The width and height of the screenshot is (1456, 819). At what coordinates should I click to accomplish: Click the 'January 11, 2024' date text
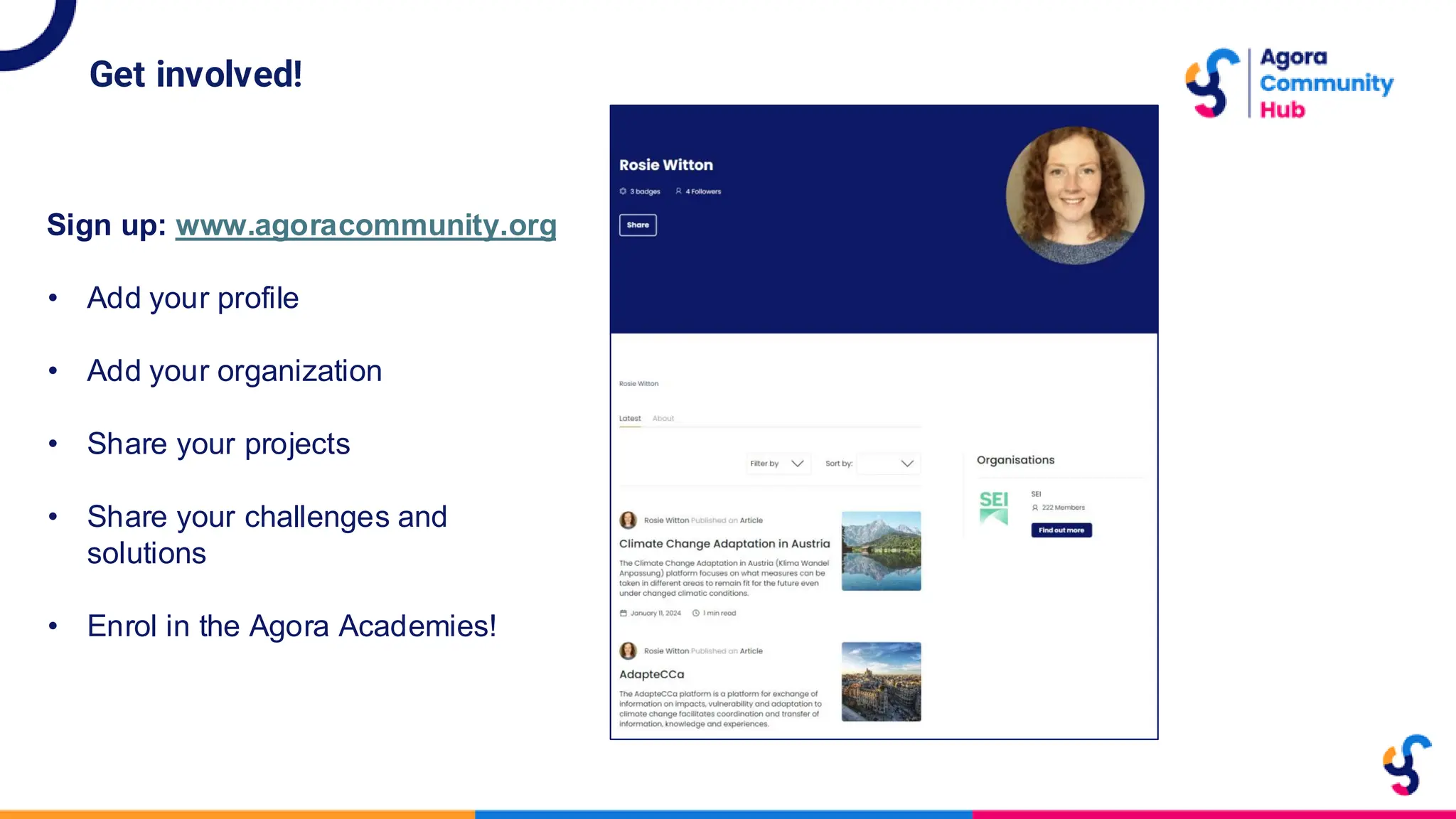[655, 613]
